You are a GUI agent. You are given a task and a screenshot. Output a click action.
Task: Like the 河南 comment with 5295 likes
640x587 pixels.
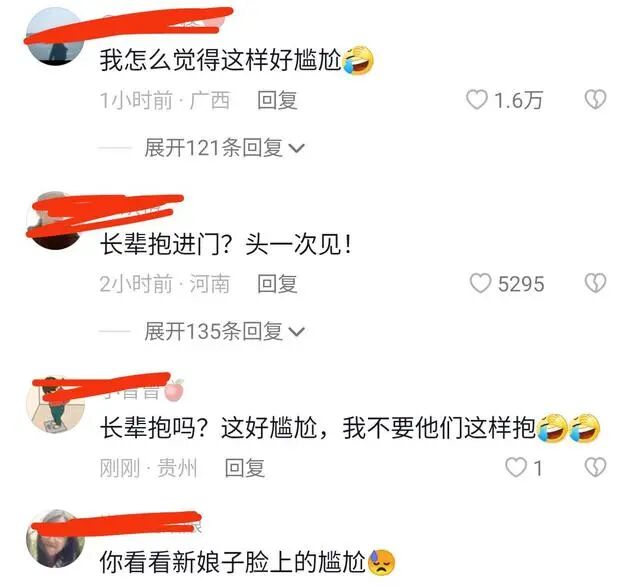[x=480, y=283]
